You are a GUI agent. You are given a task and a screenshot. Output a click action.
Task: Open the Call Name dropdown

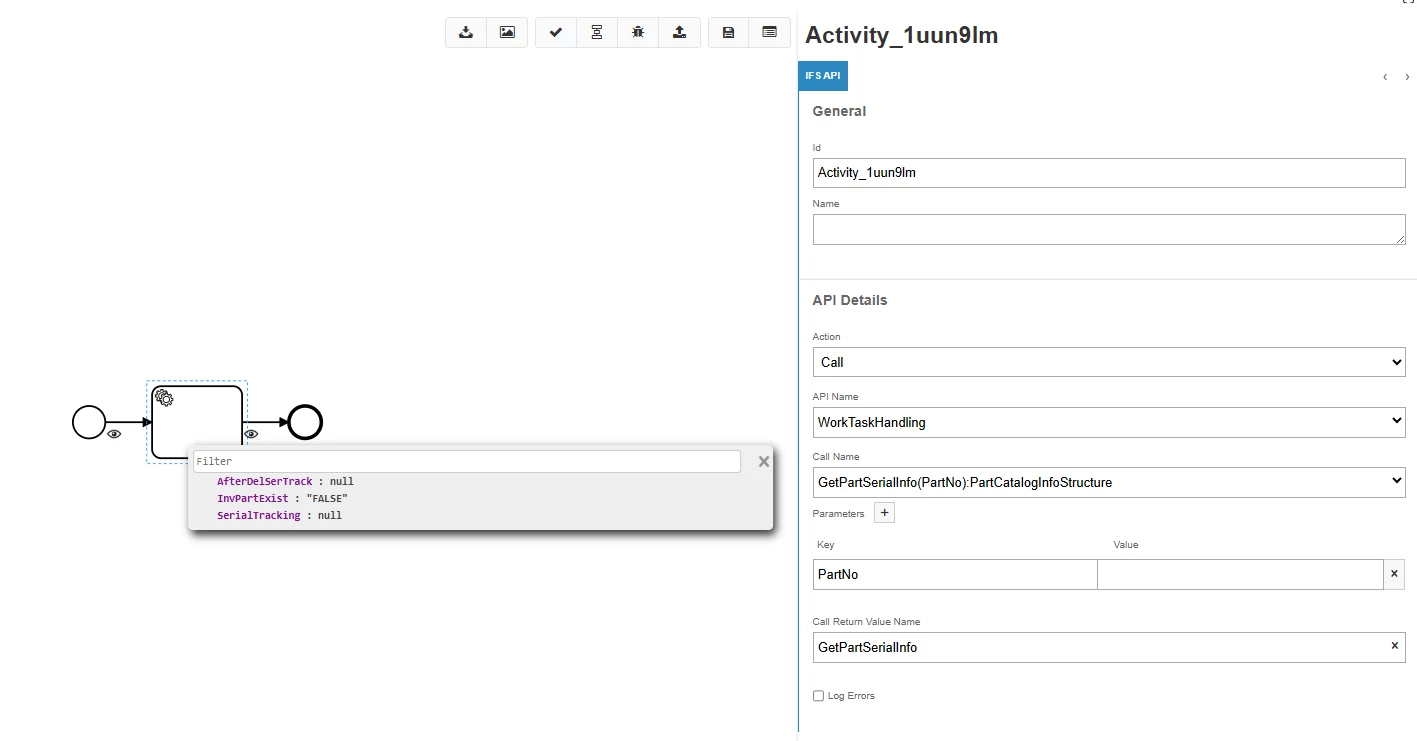coord(1109,482)
